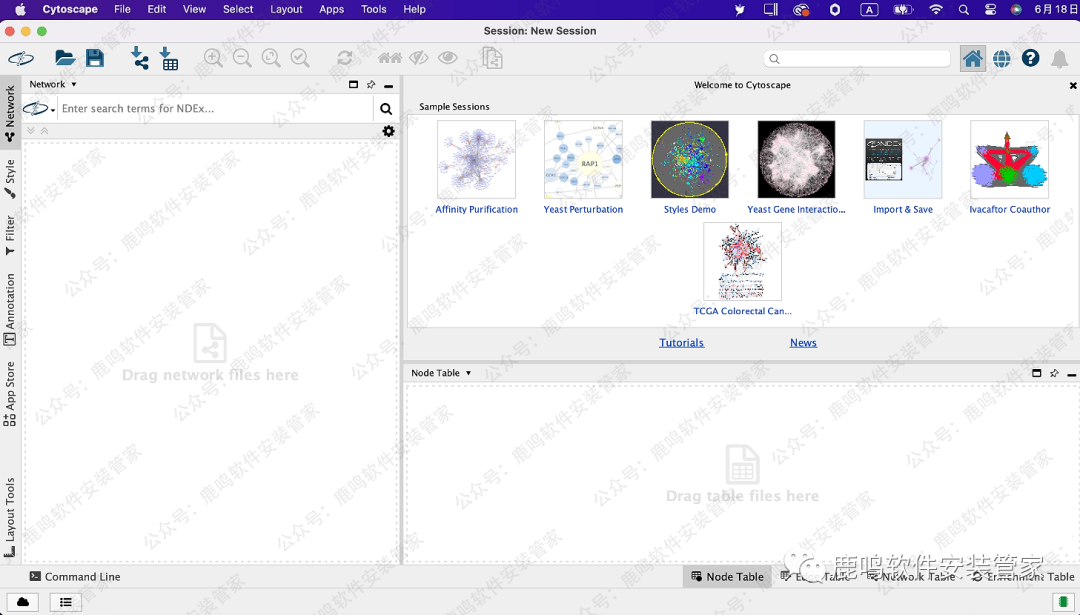Click the NDEx search magnifier button

coord(386,109)
